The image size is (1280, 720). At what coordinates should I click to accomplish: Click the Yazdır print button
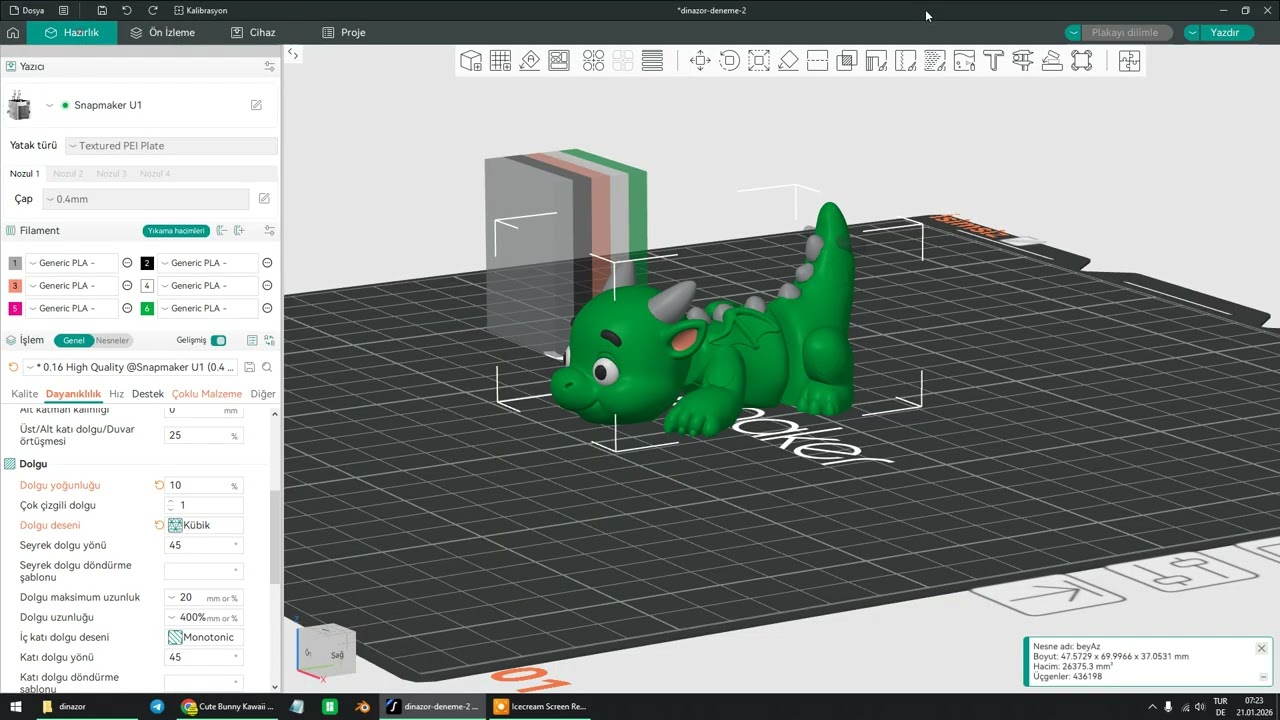pos(1225,32)
